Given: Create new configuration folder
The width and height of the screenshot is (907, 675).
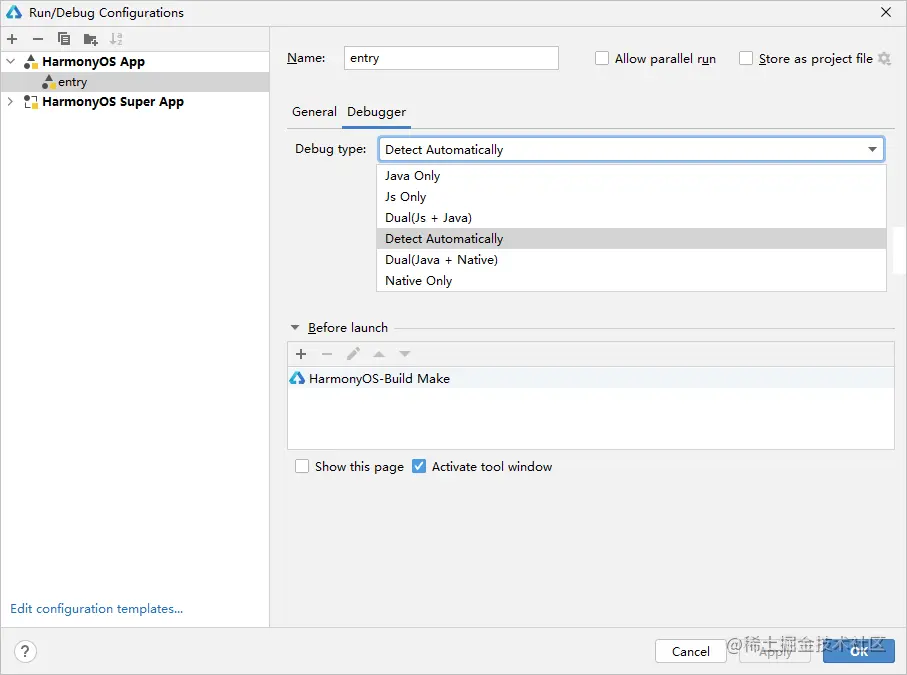Looking at the screenshot, I should [90, 39].
